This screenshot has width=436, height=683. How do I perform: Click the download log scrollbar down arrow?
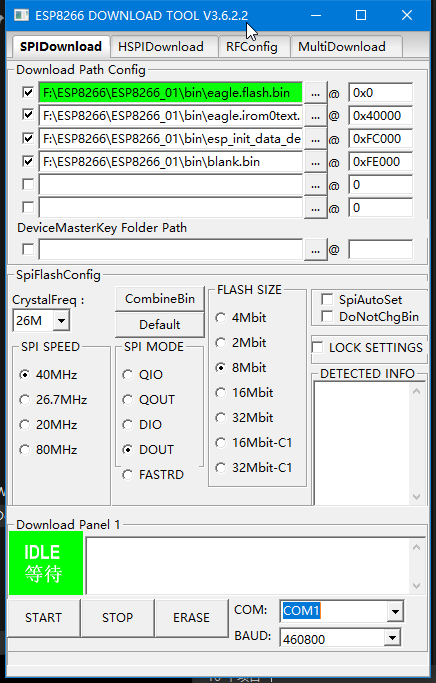pyautogui.click(x=416, y=585)
